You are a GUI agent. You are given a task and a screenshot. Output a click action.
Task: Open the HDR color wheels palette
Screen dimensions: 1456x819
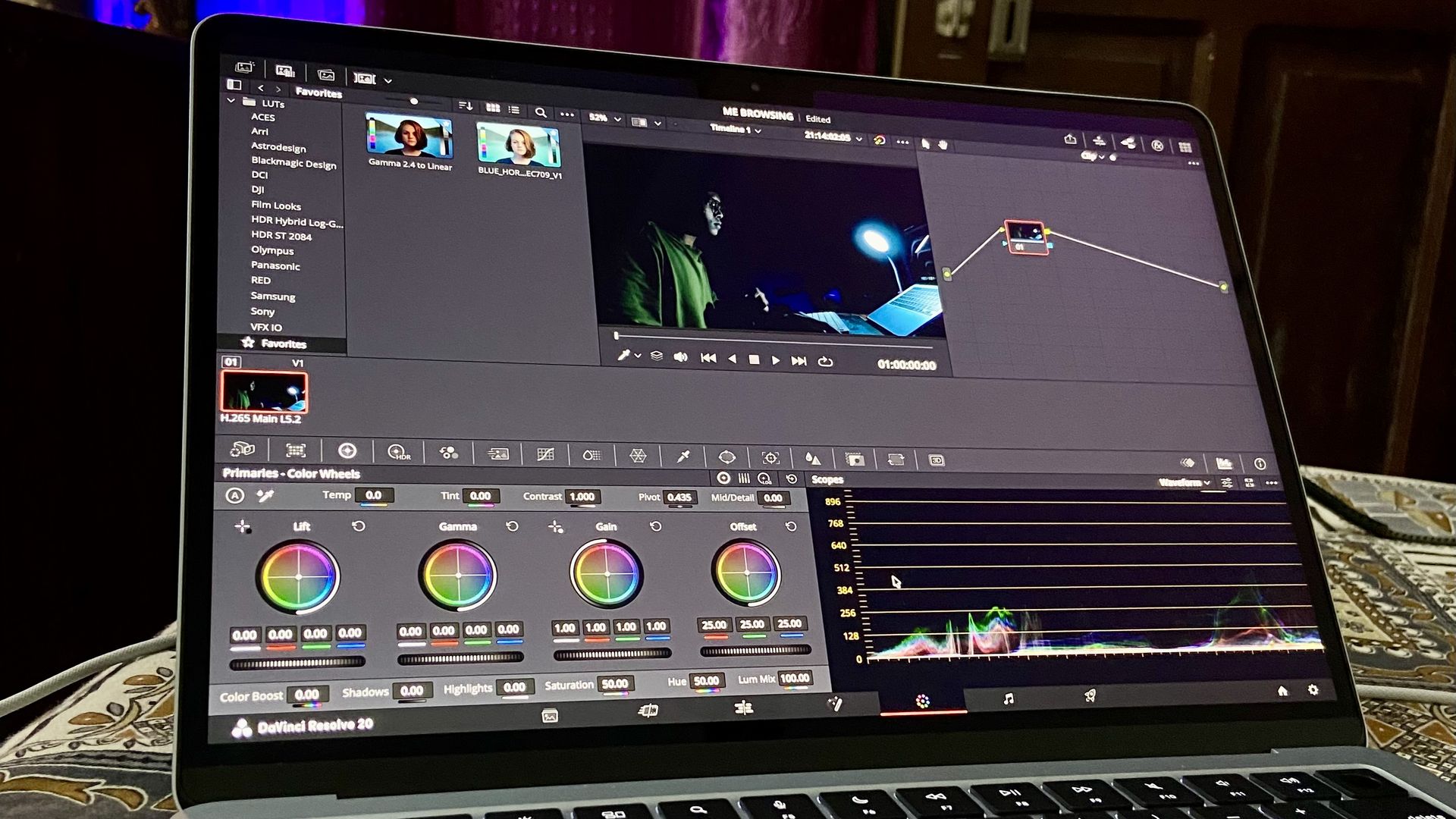tap(398, 452)
